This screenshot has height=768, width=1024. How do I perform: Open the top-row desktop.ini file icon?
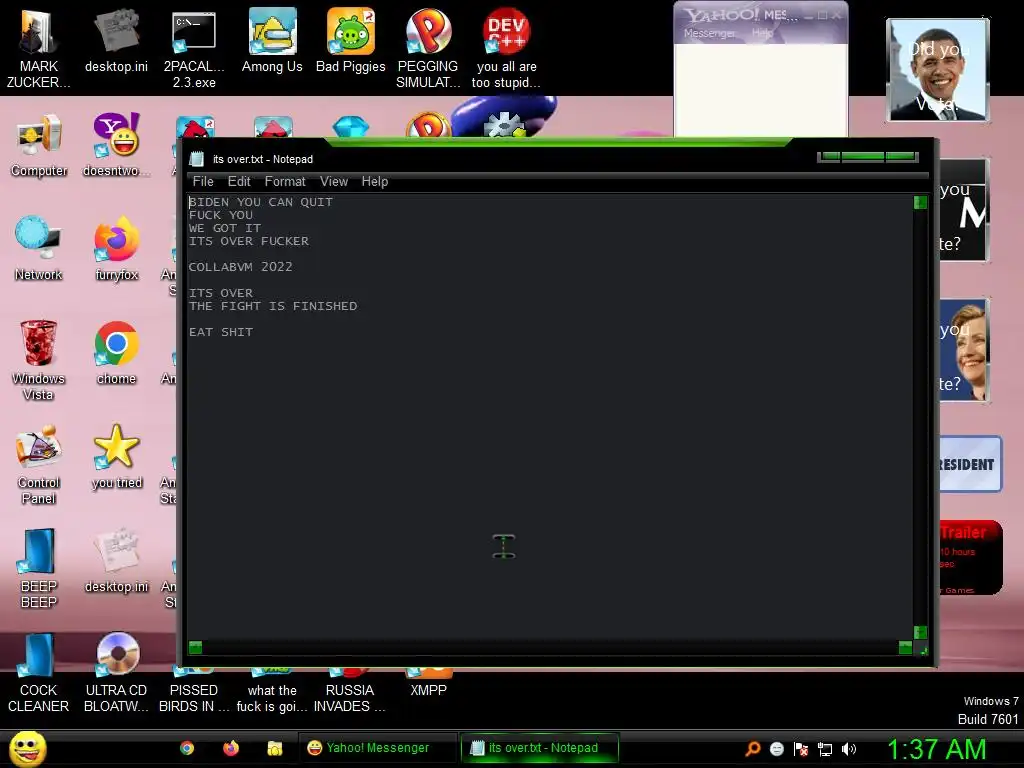[x=116, y=40]
